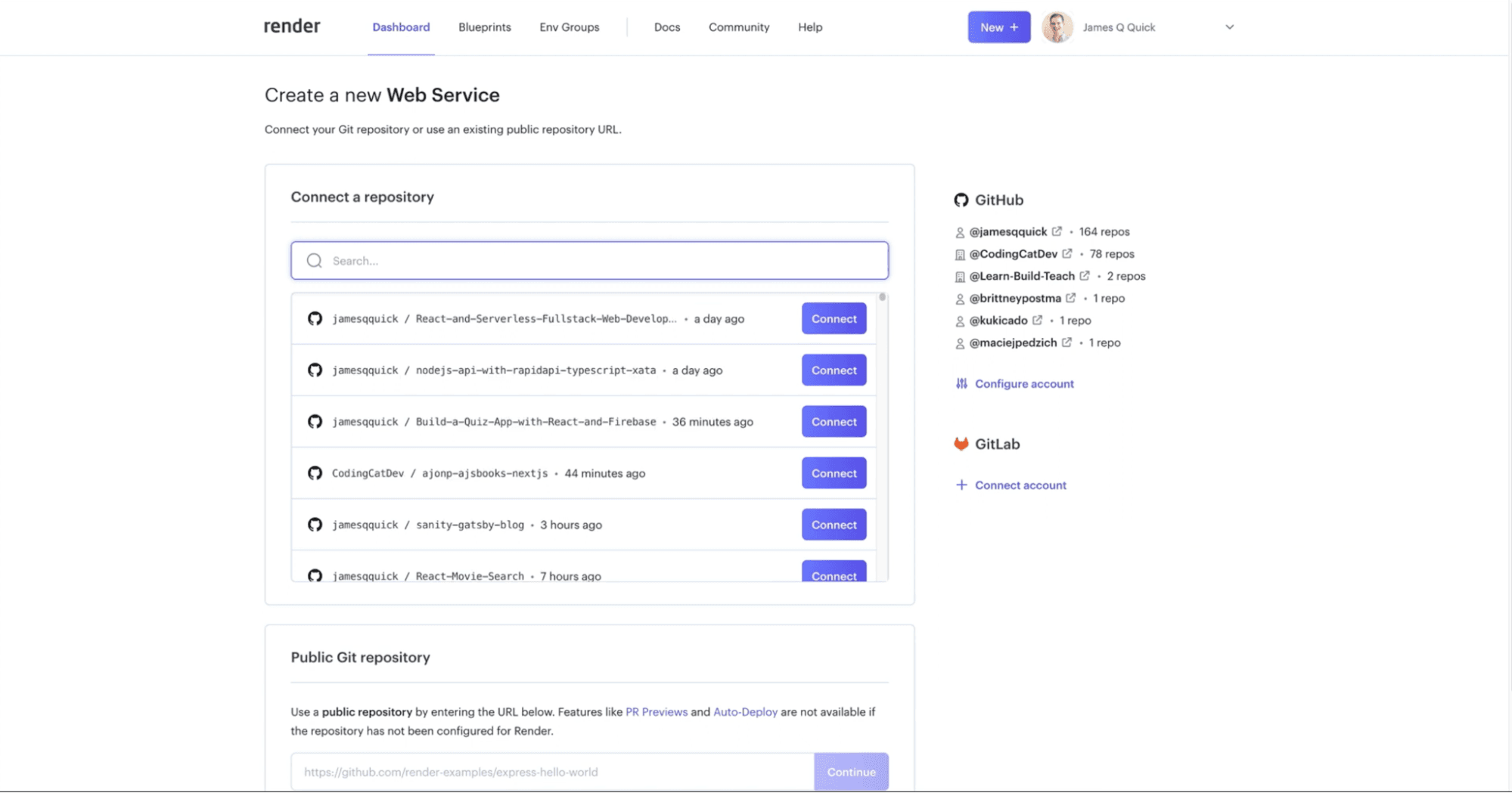Image resolution: width=1512 pixels, height=793 pixels.
Task: Open the Dashboard tab
Action: pos(401,27)
